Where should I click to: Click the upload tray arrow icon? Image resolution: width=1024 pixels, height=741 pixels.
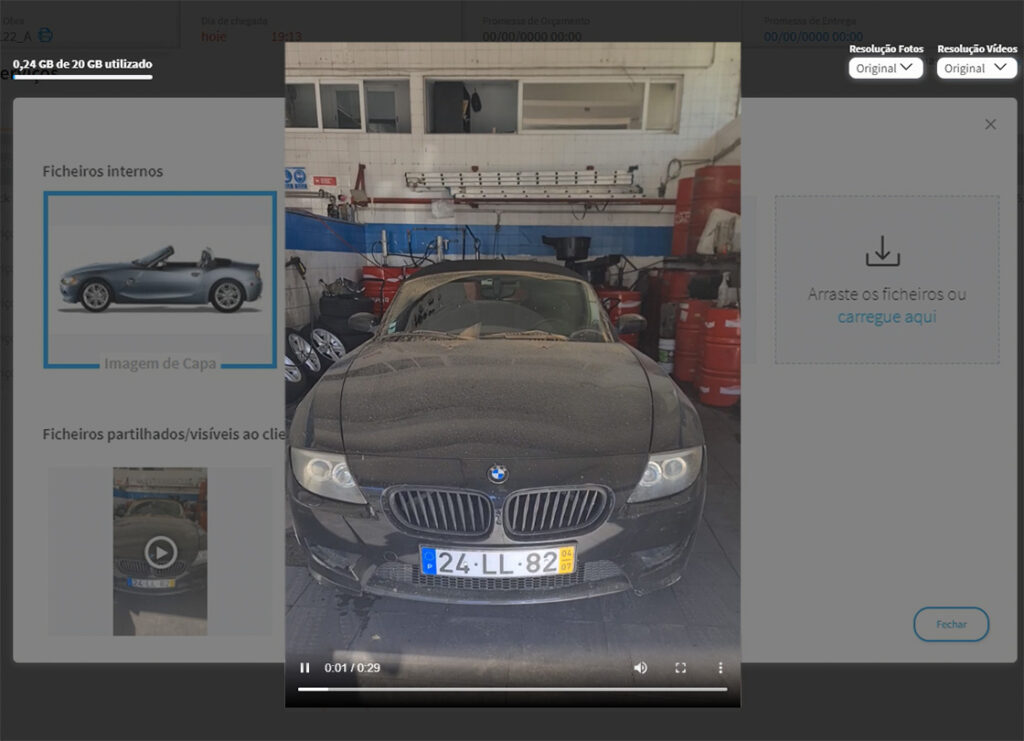[x=882, y=251]
